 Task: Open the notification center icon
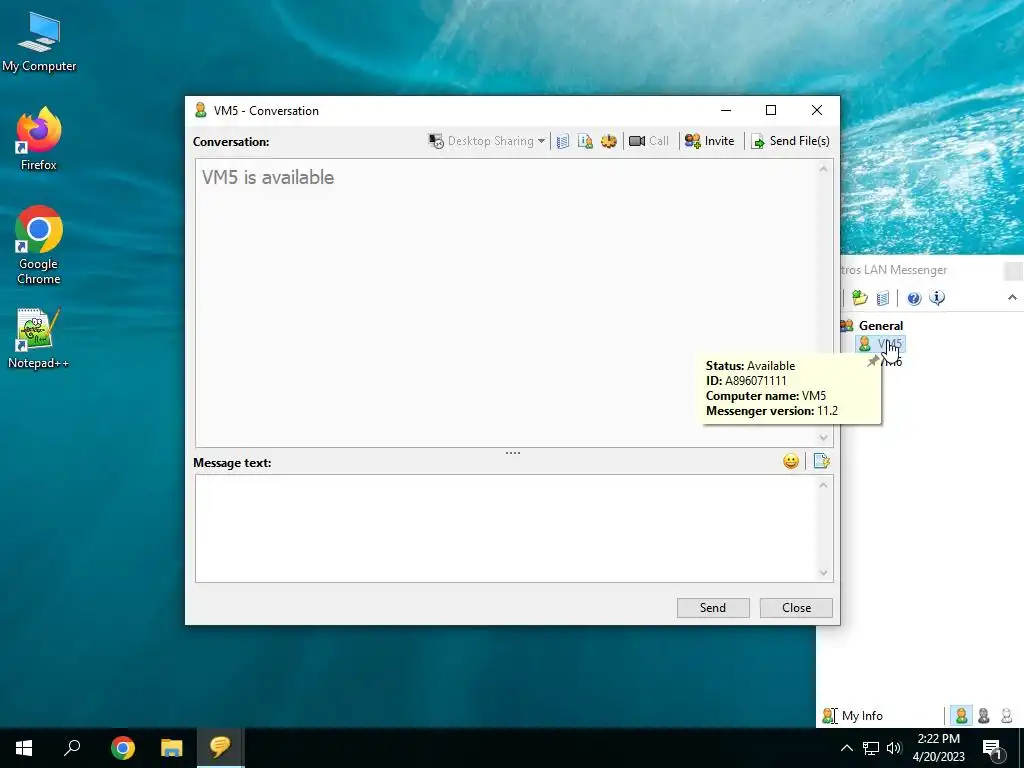[993, 748]
